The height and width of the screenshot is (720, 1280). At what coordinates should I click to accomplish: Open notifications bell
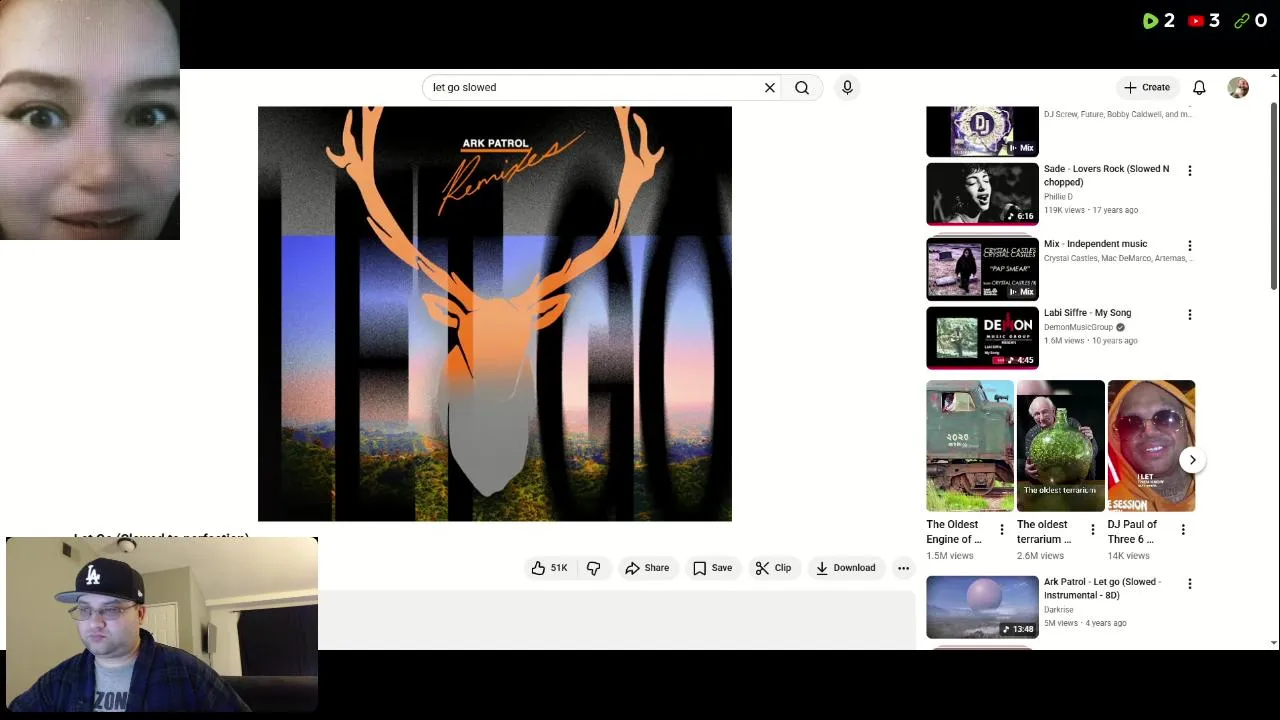pos(1199,87)
